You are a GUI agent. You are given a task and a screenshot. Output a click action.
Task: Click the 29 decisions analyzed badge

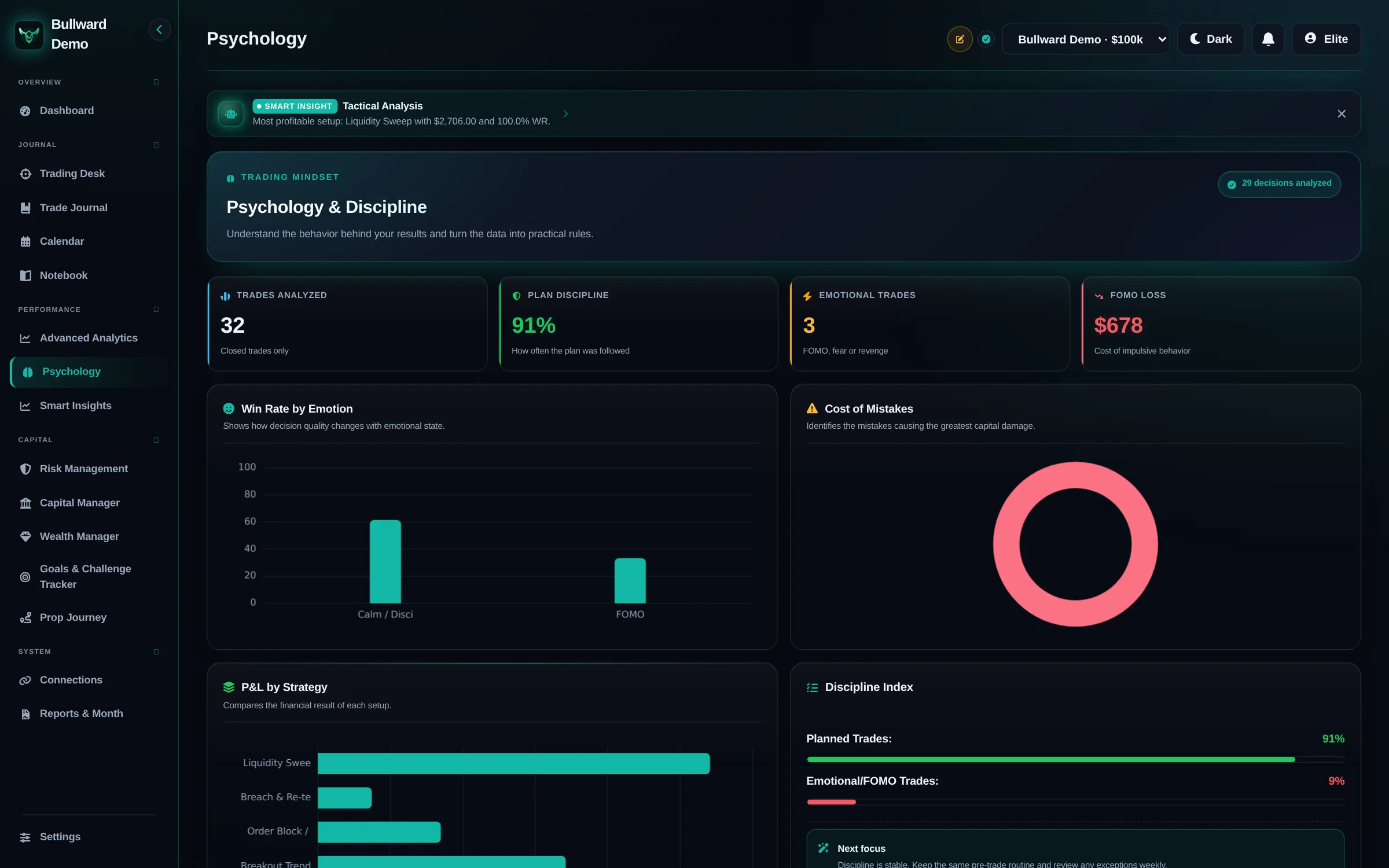(x=1279, y=184)
